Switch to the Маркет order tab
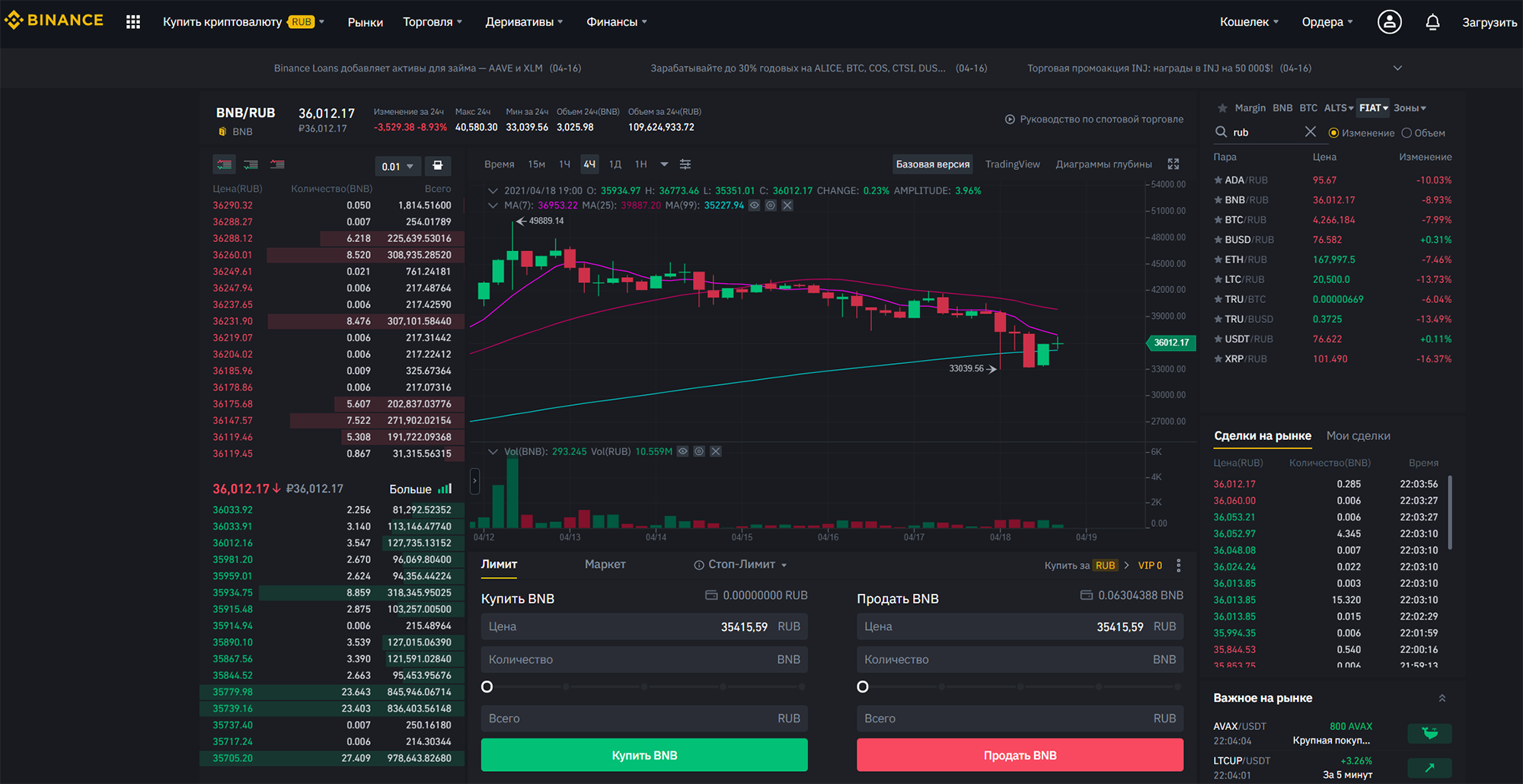 (605, 564)
